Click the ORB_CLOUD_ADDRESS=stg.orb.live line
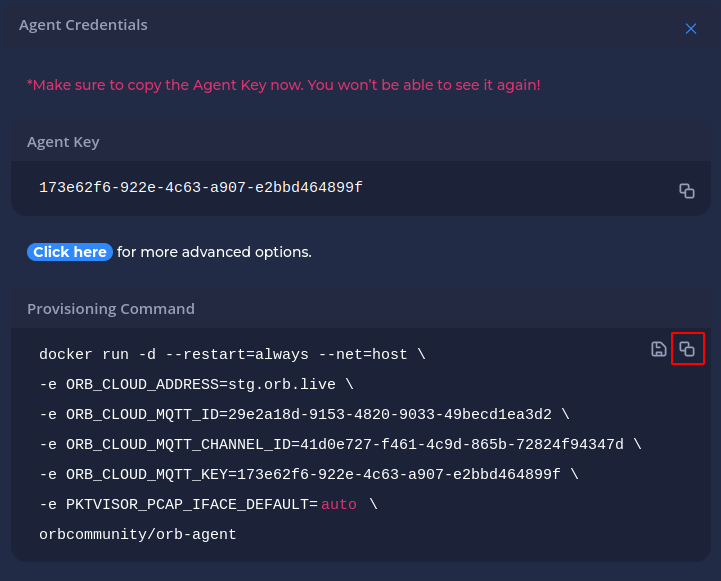 coord(196,384)
